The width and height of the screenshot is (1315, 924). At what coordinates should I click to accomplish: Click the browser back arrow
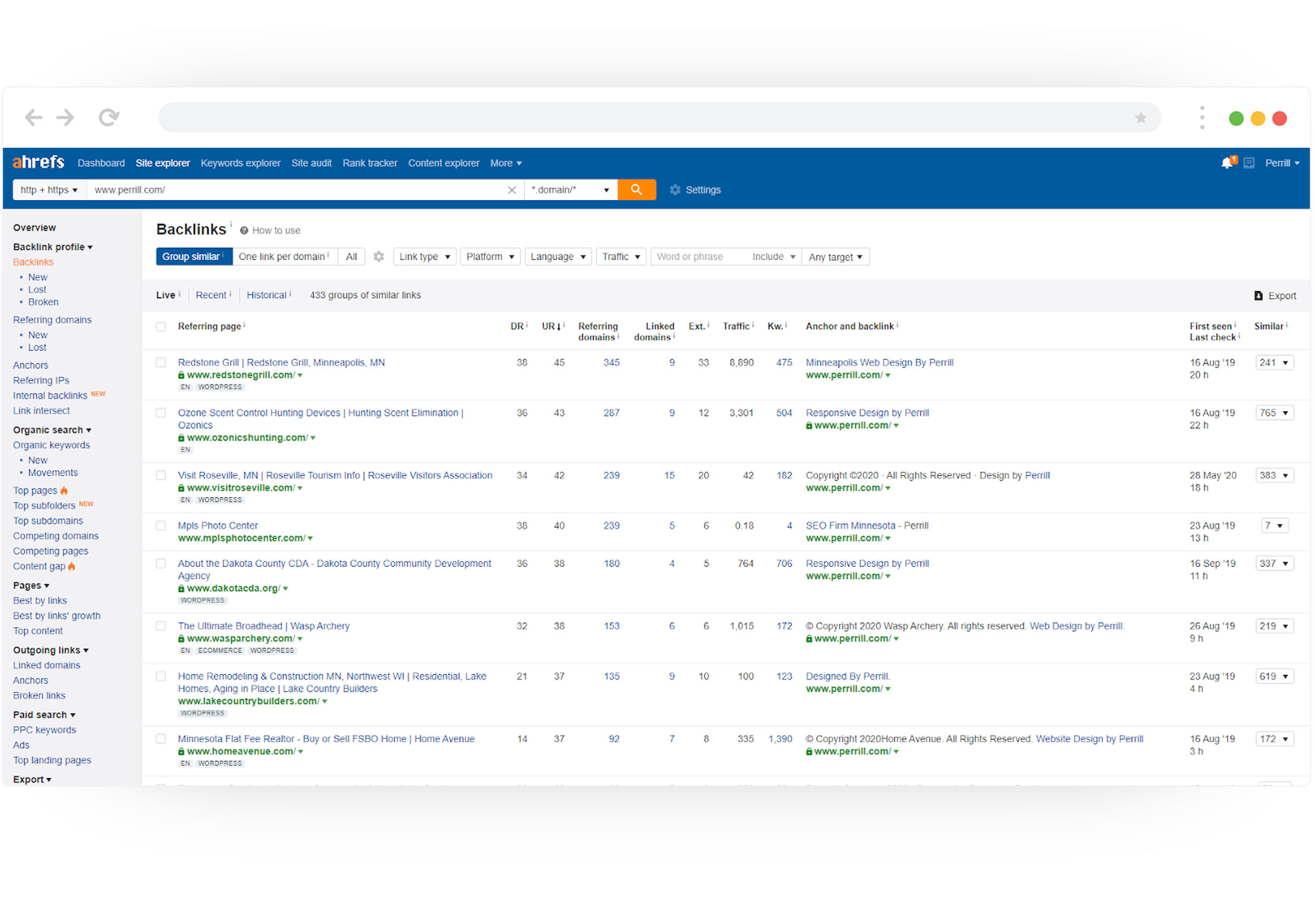[x=34, y=118]
